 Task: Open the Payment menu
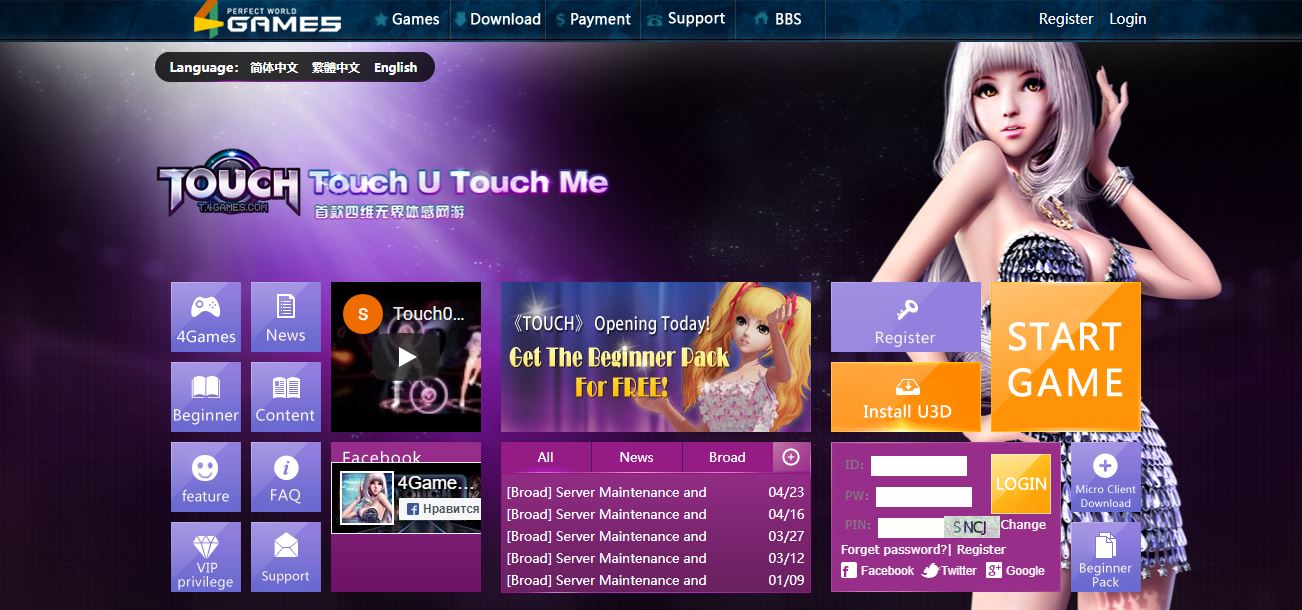[x=593, y=19]
